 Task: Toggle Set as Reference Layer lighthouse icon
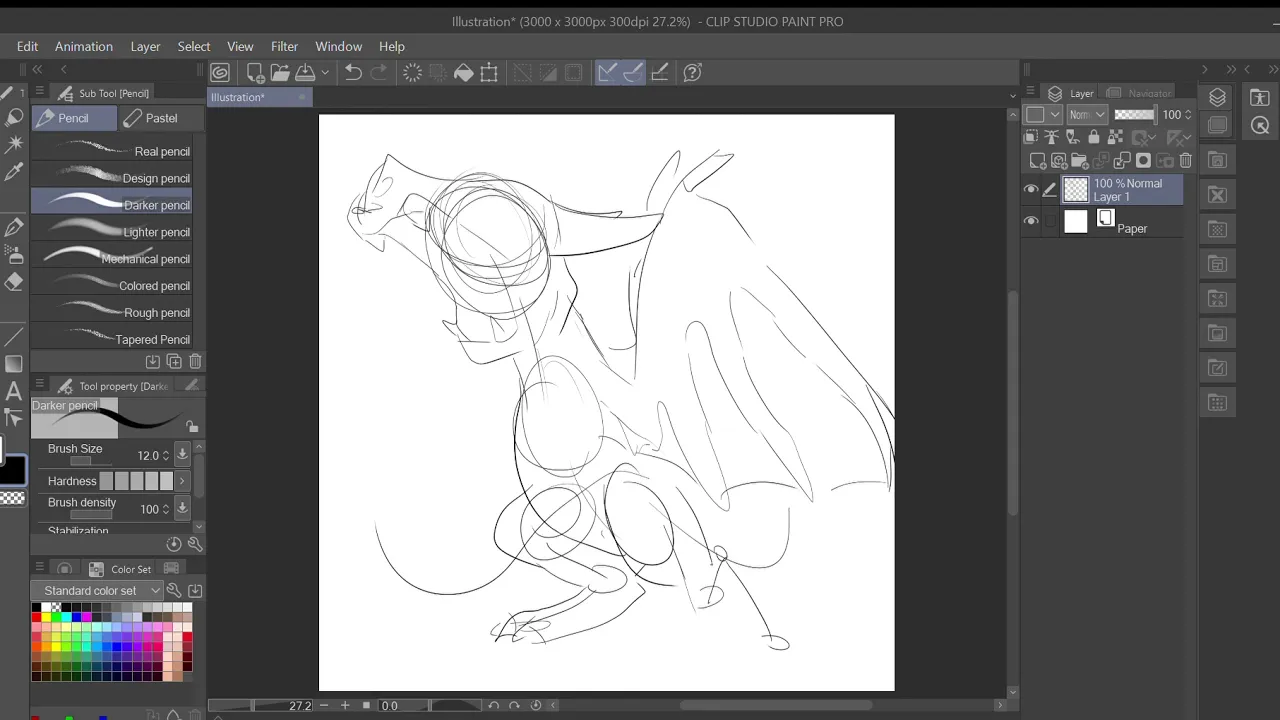(1051, 137)
